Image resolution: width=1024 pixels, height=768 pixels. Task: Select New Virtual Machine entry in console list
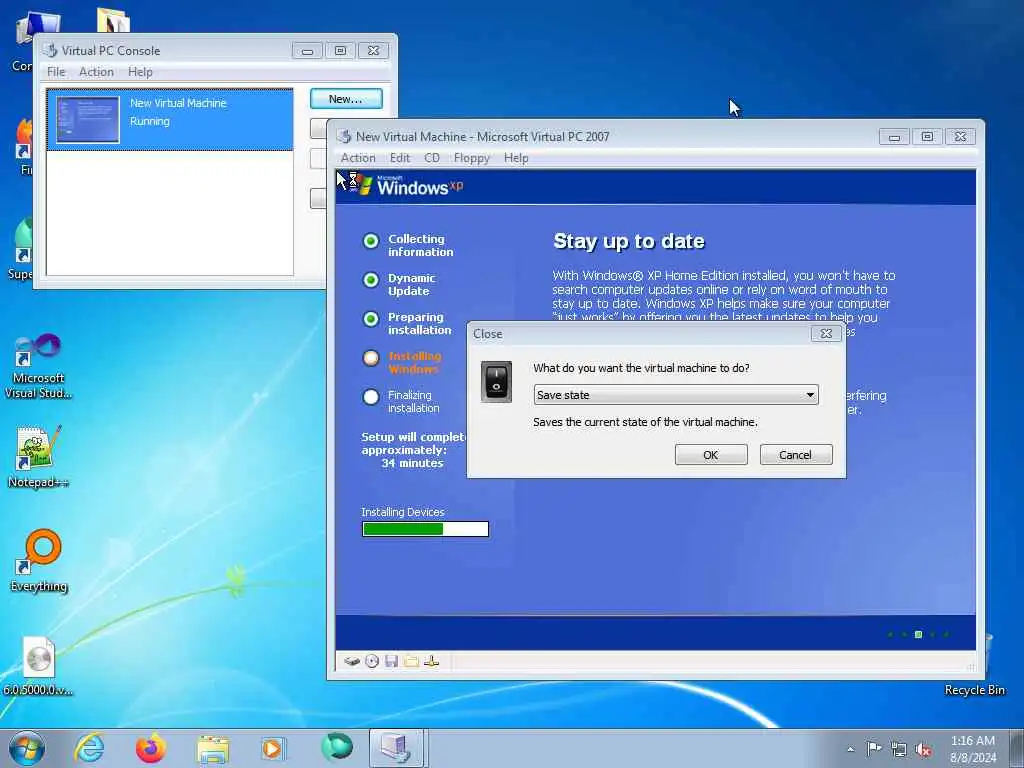coord(170,120)
